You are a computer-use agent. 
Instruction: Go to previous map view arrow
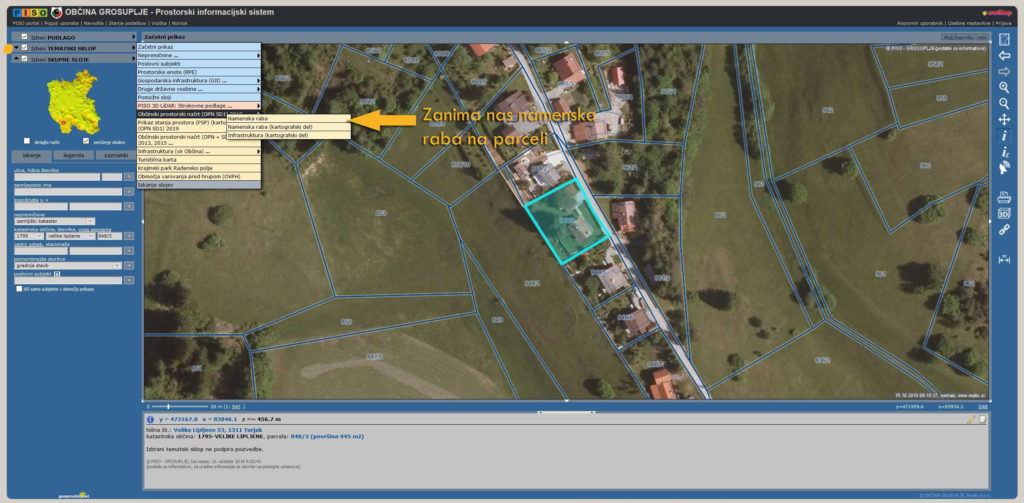coord(1004,55)
